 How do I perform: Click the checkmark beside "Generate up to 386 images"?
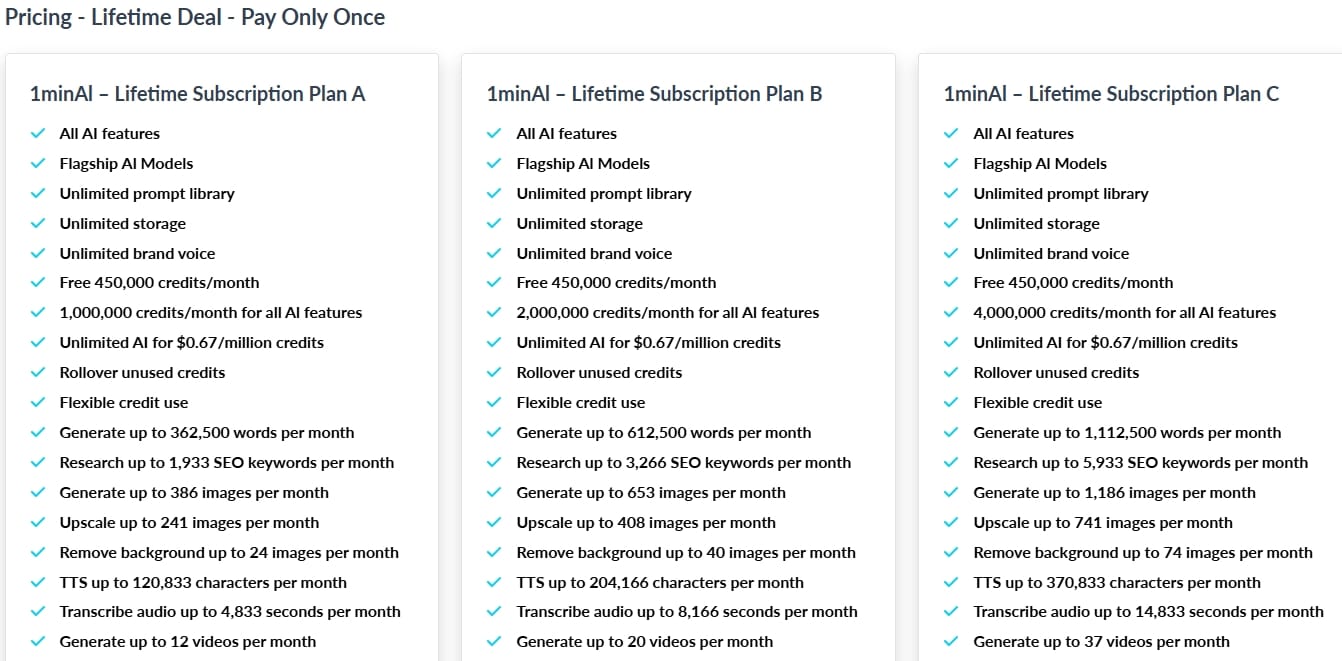tap(38, 492)
